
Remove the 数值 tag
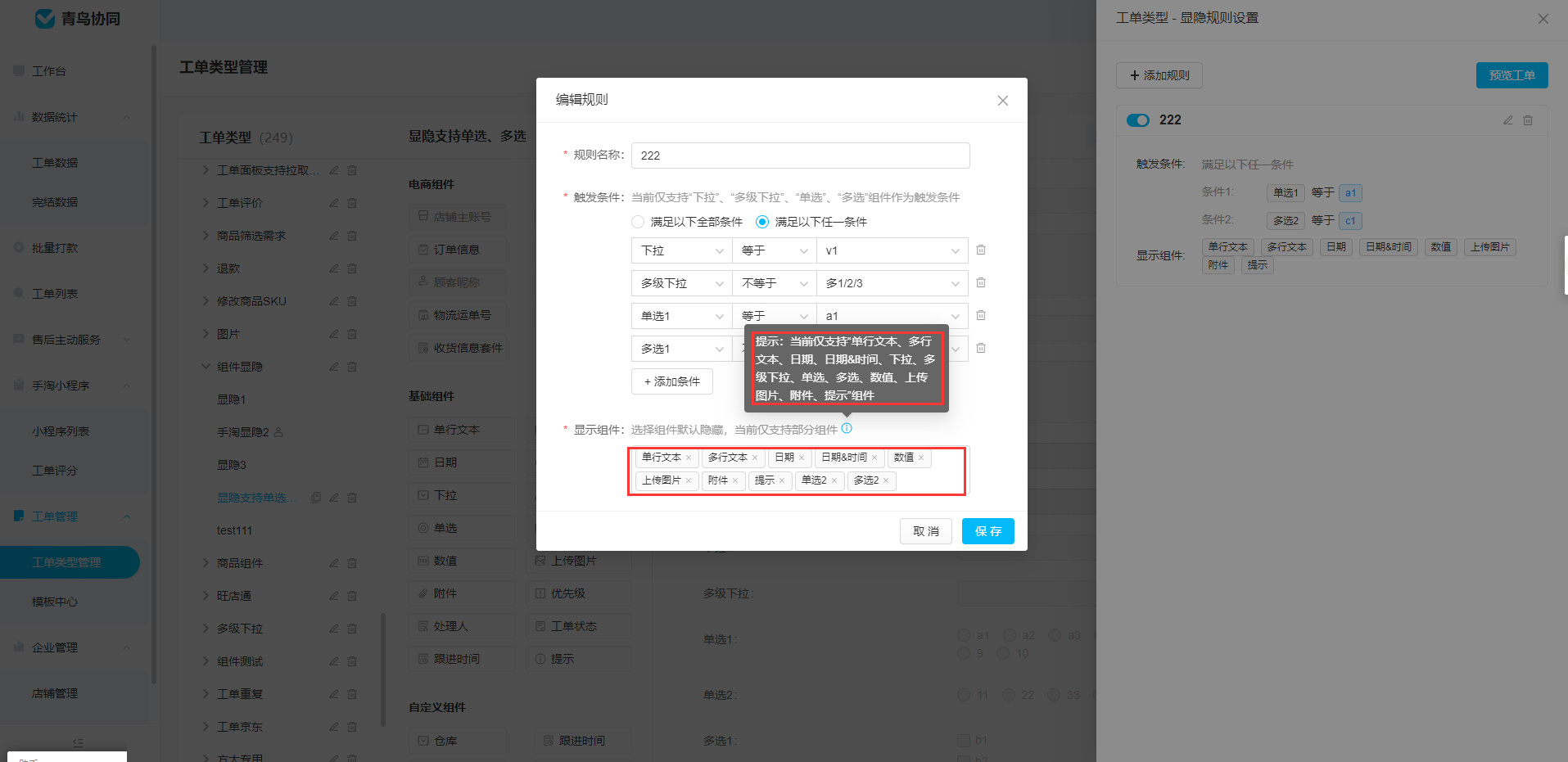point(921,458)
